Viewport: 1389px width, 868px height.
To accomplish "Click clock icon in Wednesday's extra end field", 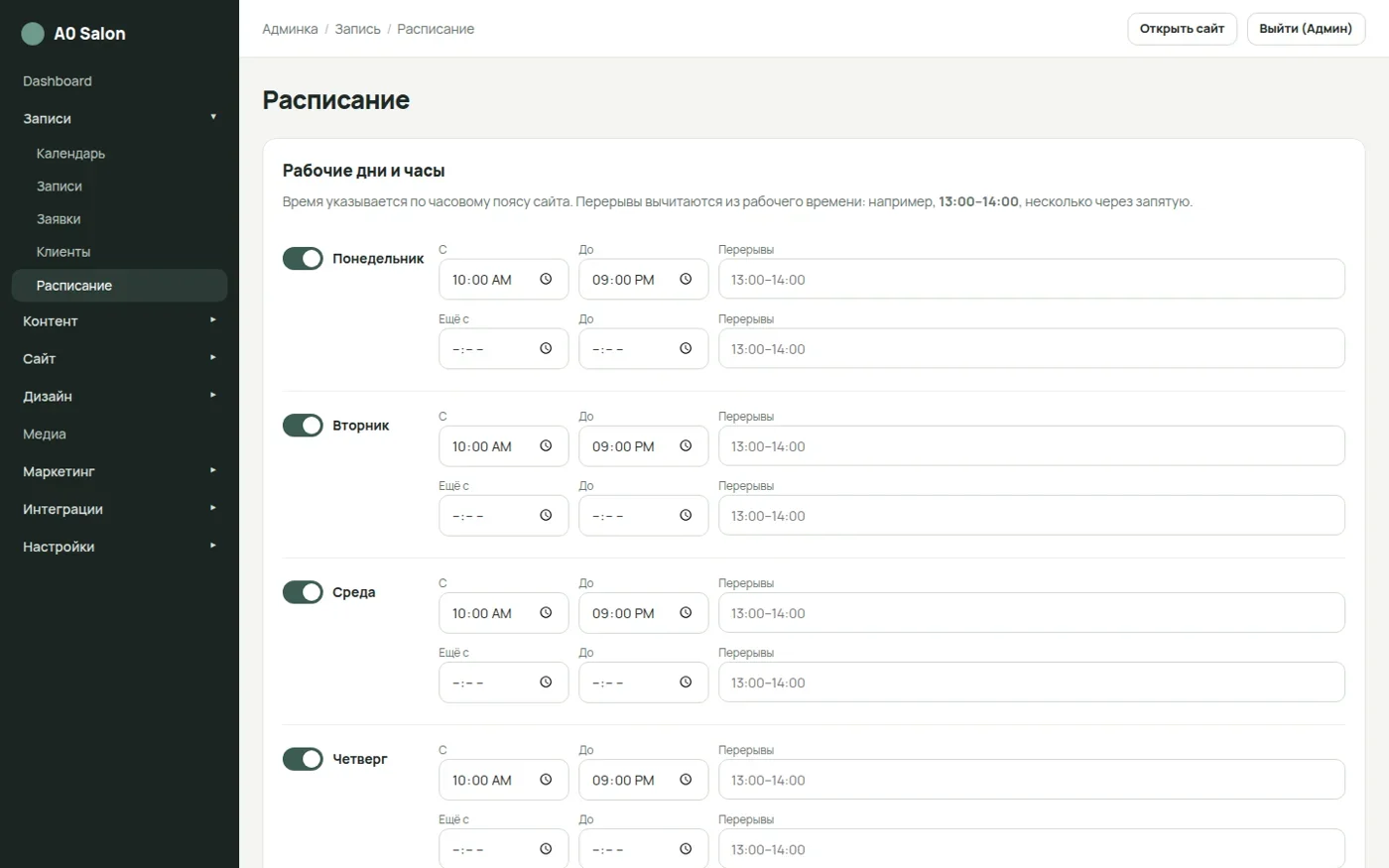I will tap(686, 682).
